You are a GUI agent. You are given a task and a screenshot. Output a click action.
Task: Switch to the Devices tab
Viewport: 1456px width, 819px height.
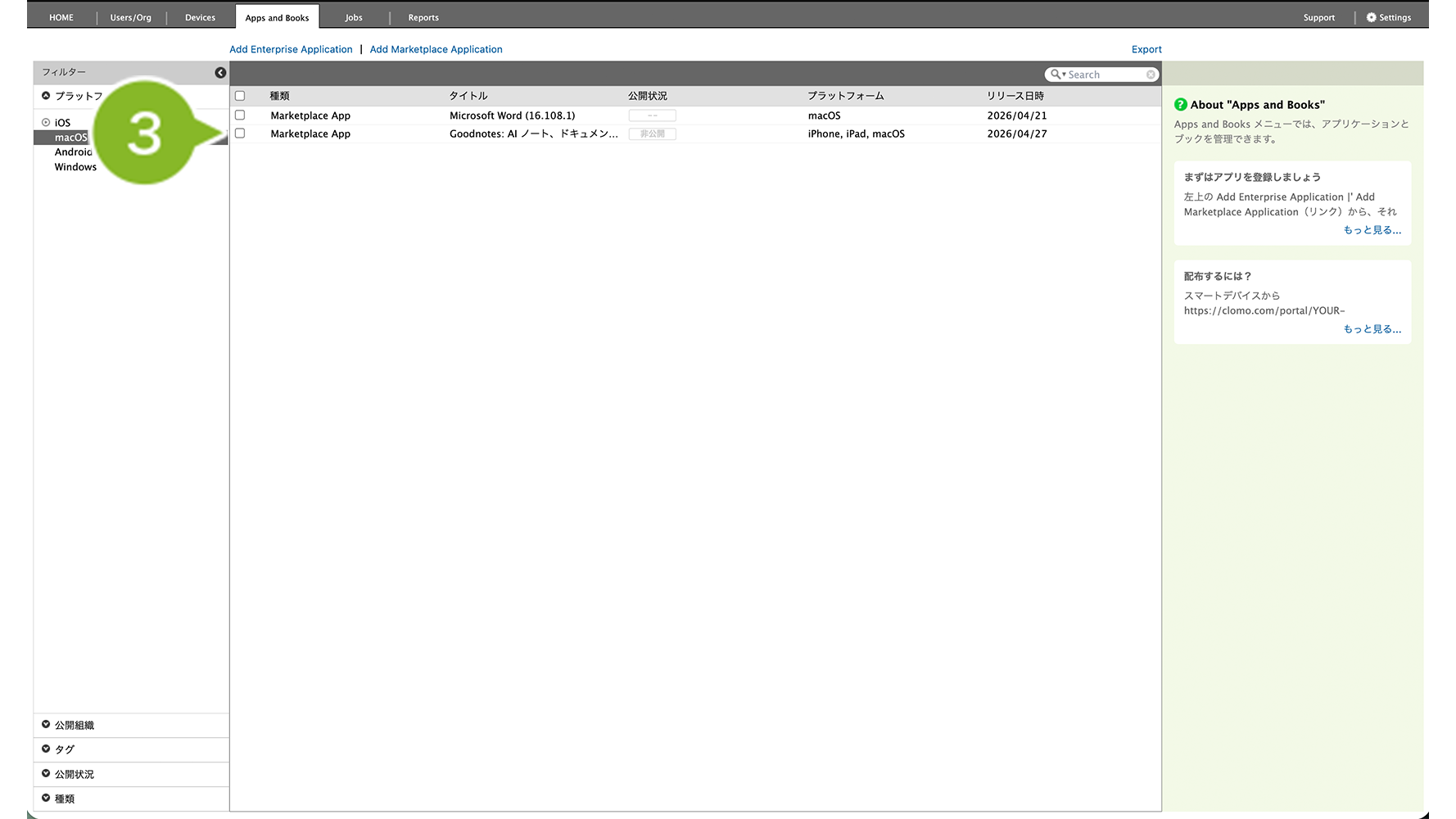coord(200,17)
